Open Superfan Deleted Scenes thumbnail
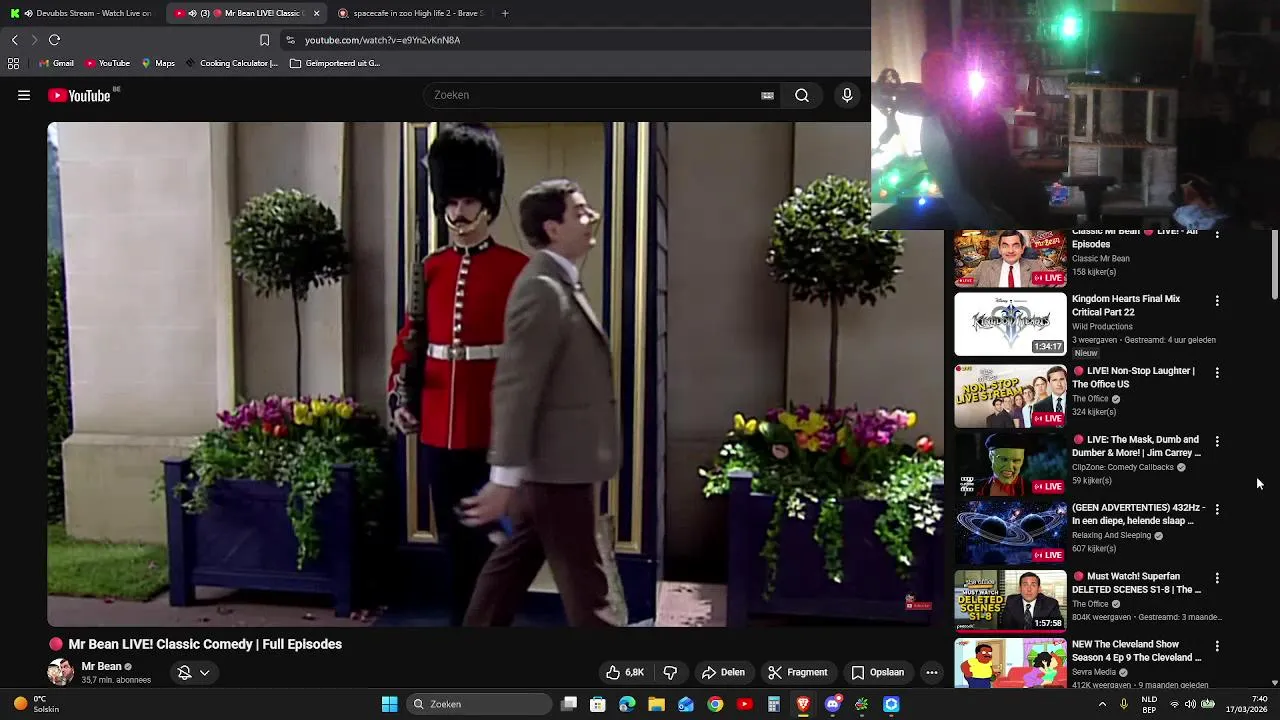The image size is (1280, 720). pos(1010,602)
